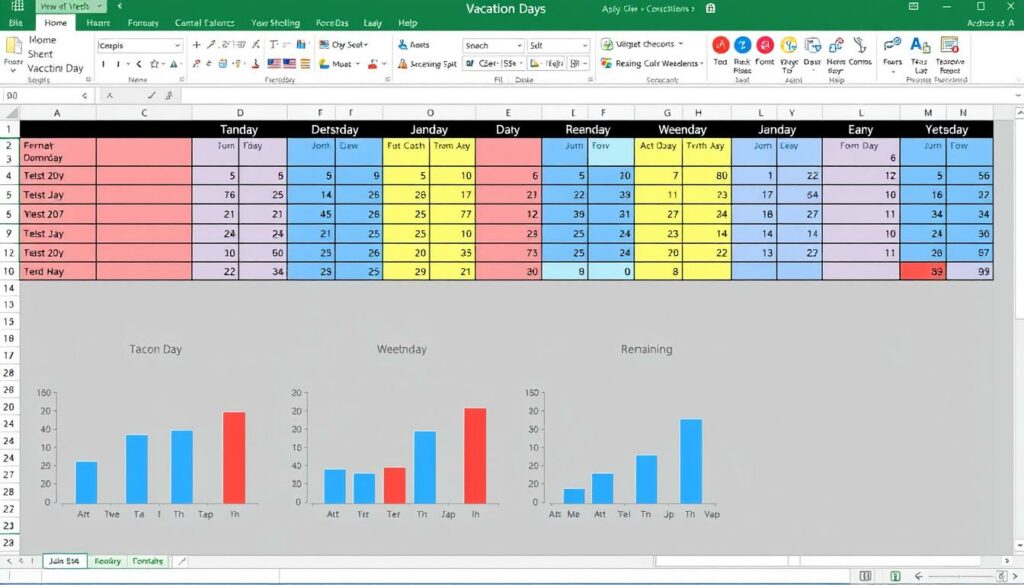Viewport: 1024px width, 585px height.
Task: Click the yellow circular Khye To icon
Action: point(789,45)
